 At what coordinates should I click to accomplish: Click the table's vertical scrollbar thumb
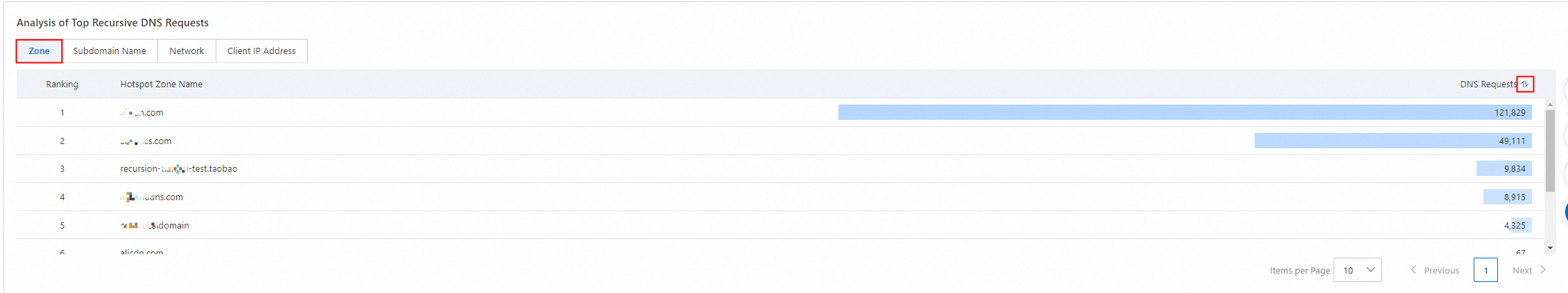(x=1550, y=149)
